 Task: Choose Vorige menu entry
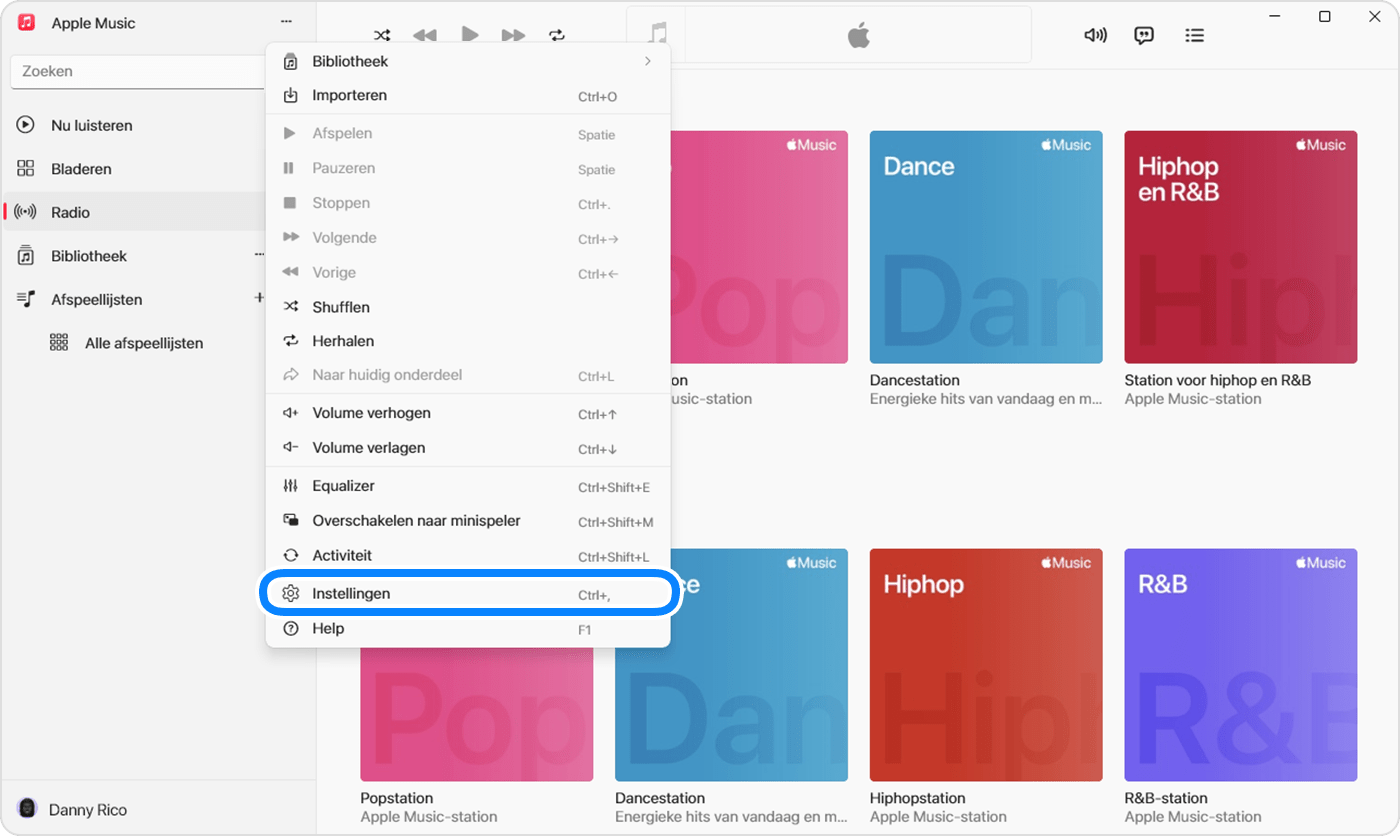(468, 272)
